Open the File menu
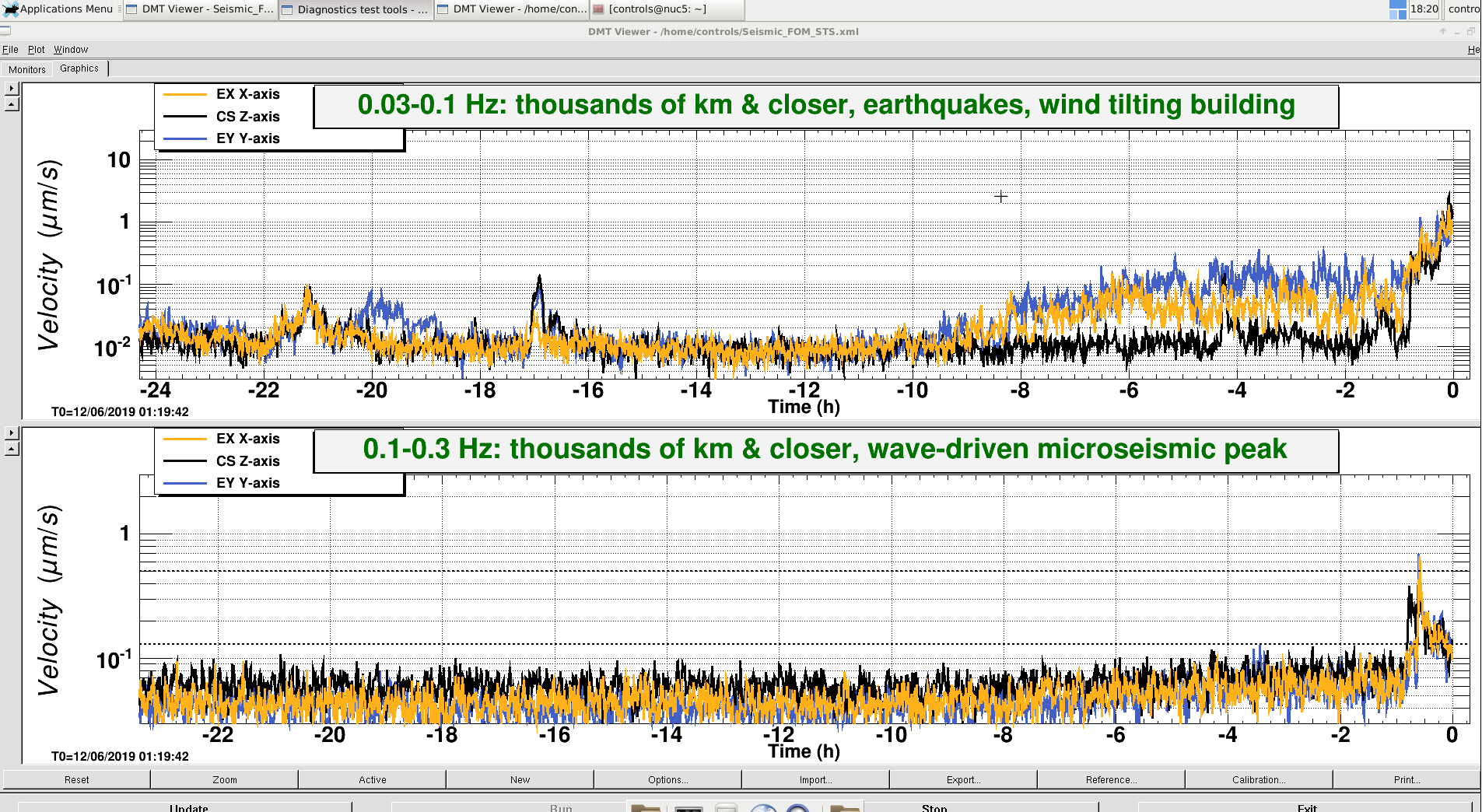The image size is (1482, 812). tap(10, 49)
